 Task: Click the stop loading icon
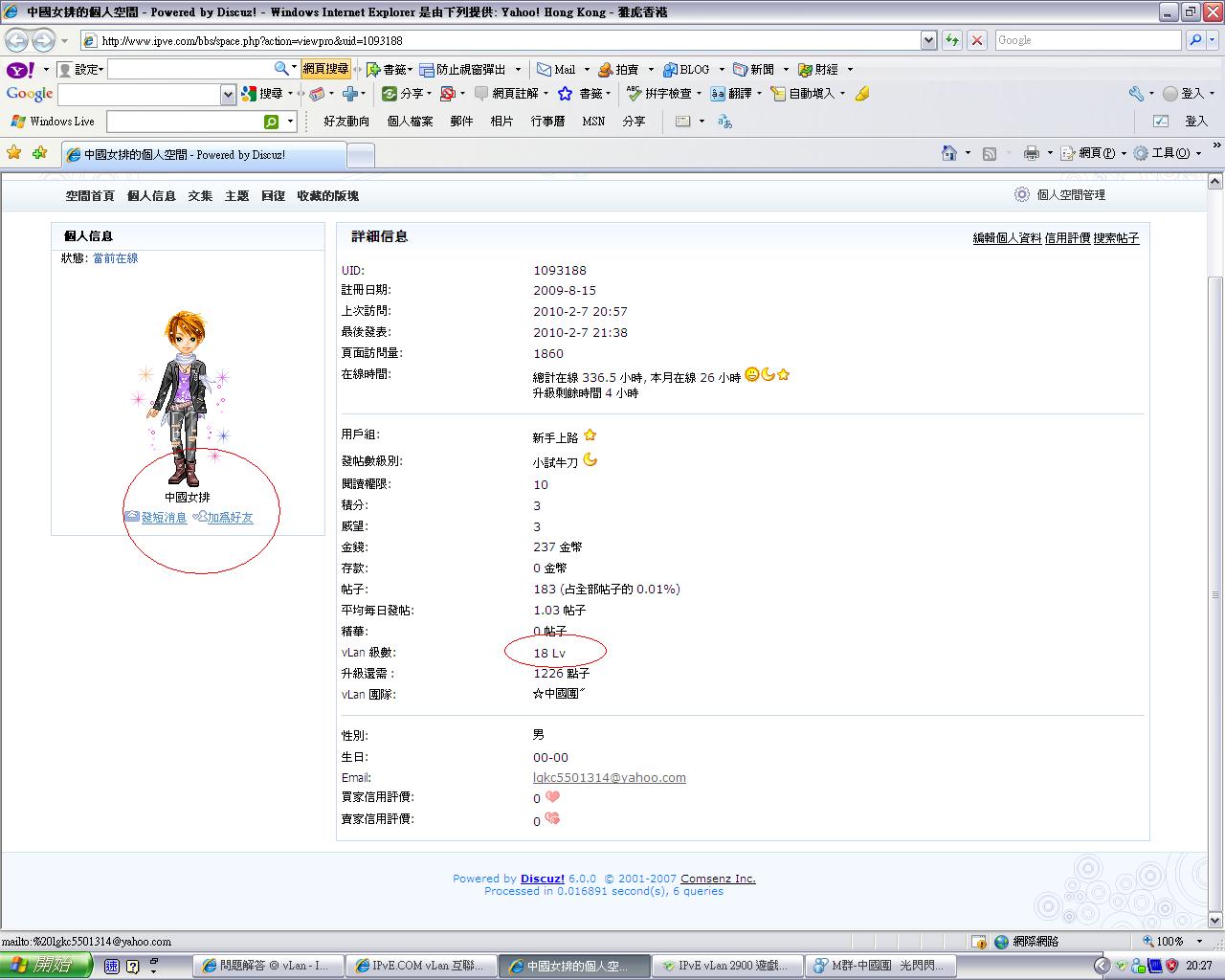tap(977, 40)
